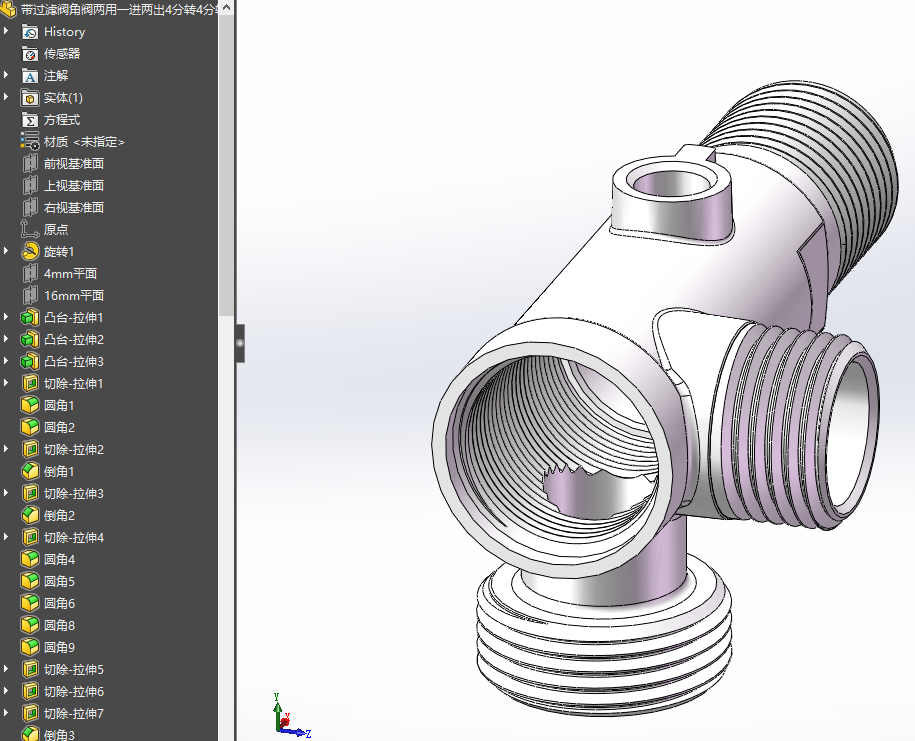Expand the 切除-拉伸6 feature

tap(6, 691)
